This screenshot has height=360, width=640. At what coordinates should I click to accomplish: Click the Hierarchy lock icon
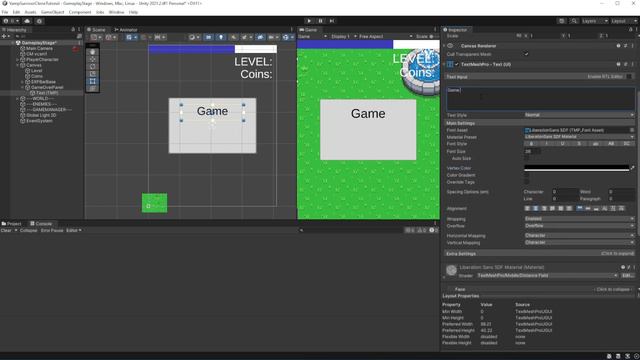tap(73, 29)
